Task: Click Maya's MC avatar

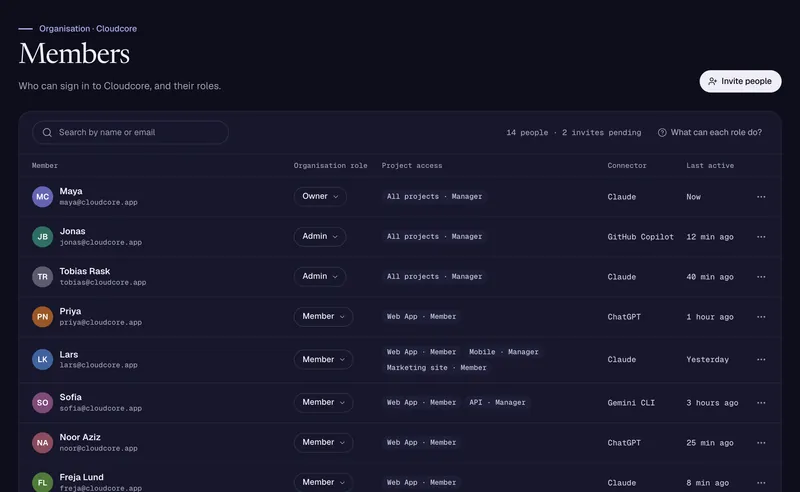Action: (x=42, y=196)
